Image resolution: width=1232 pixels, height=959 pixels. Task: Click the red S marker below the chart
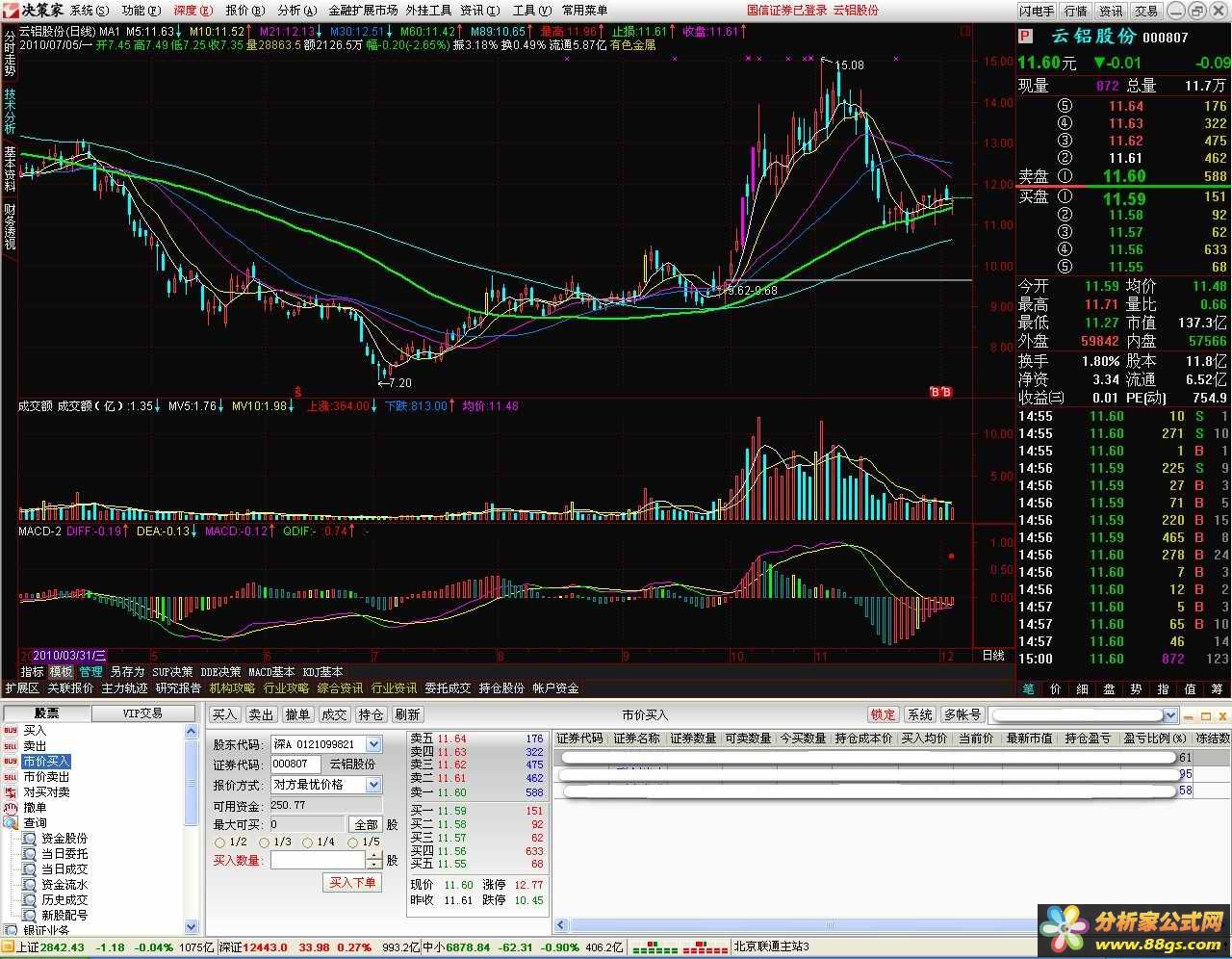click(x=298, y=392)
